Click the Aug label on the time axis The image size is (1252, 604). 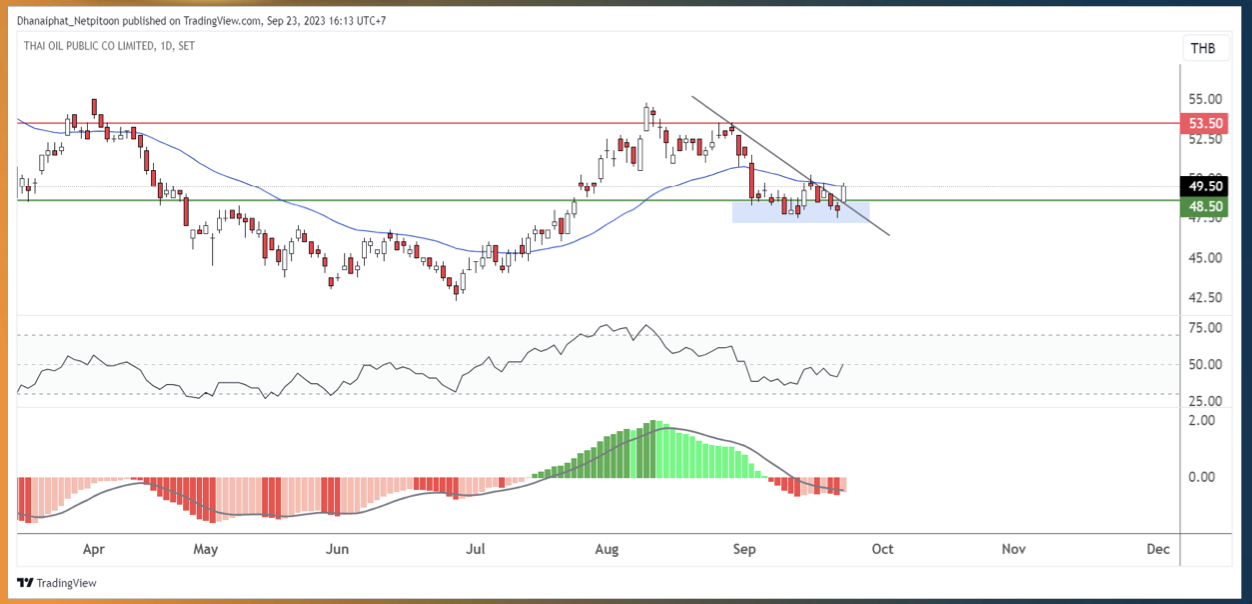[607, 549]
